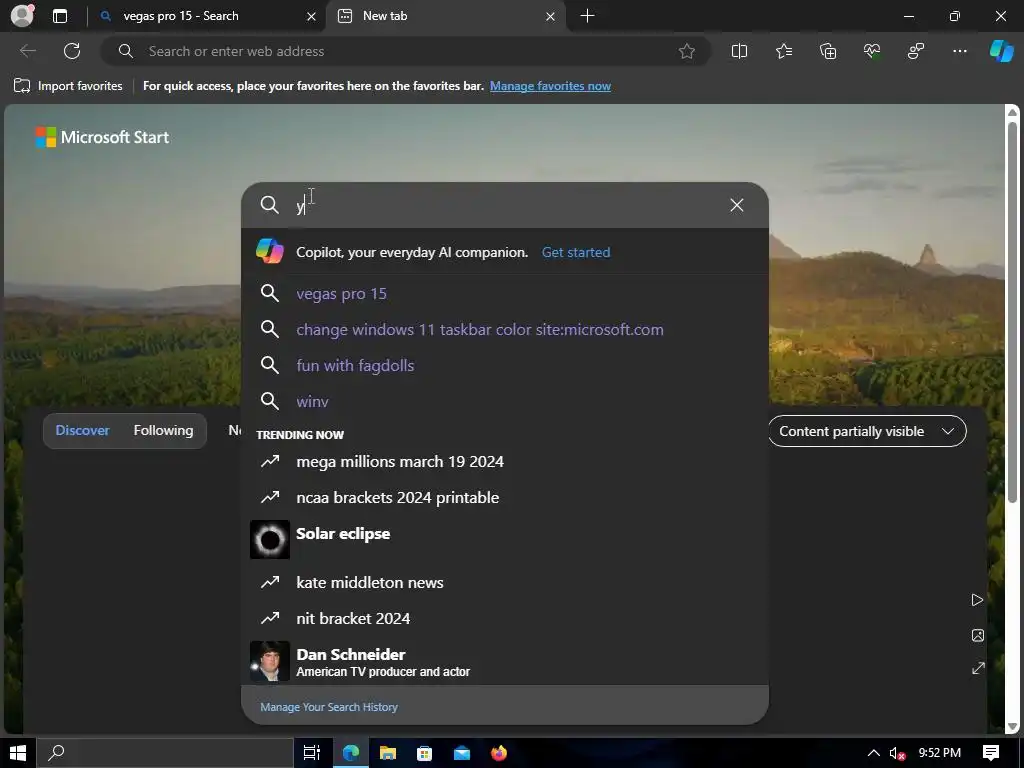This screenshot has width=1024, height=768.
Task: Select kate middleton news suggestion
Action: [504, 583]
